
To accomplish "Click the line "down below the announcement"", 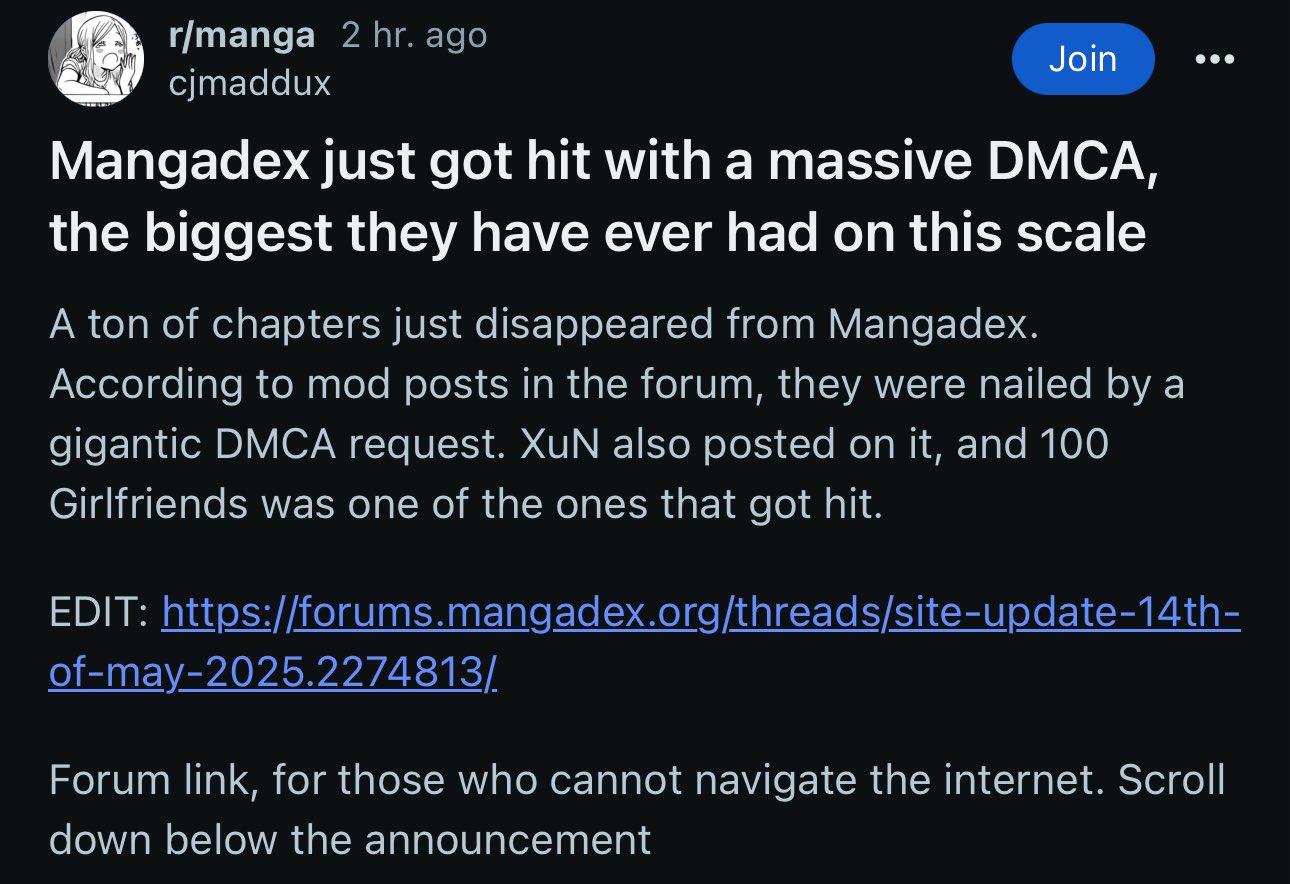I will (x=350, y=839).
